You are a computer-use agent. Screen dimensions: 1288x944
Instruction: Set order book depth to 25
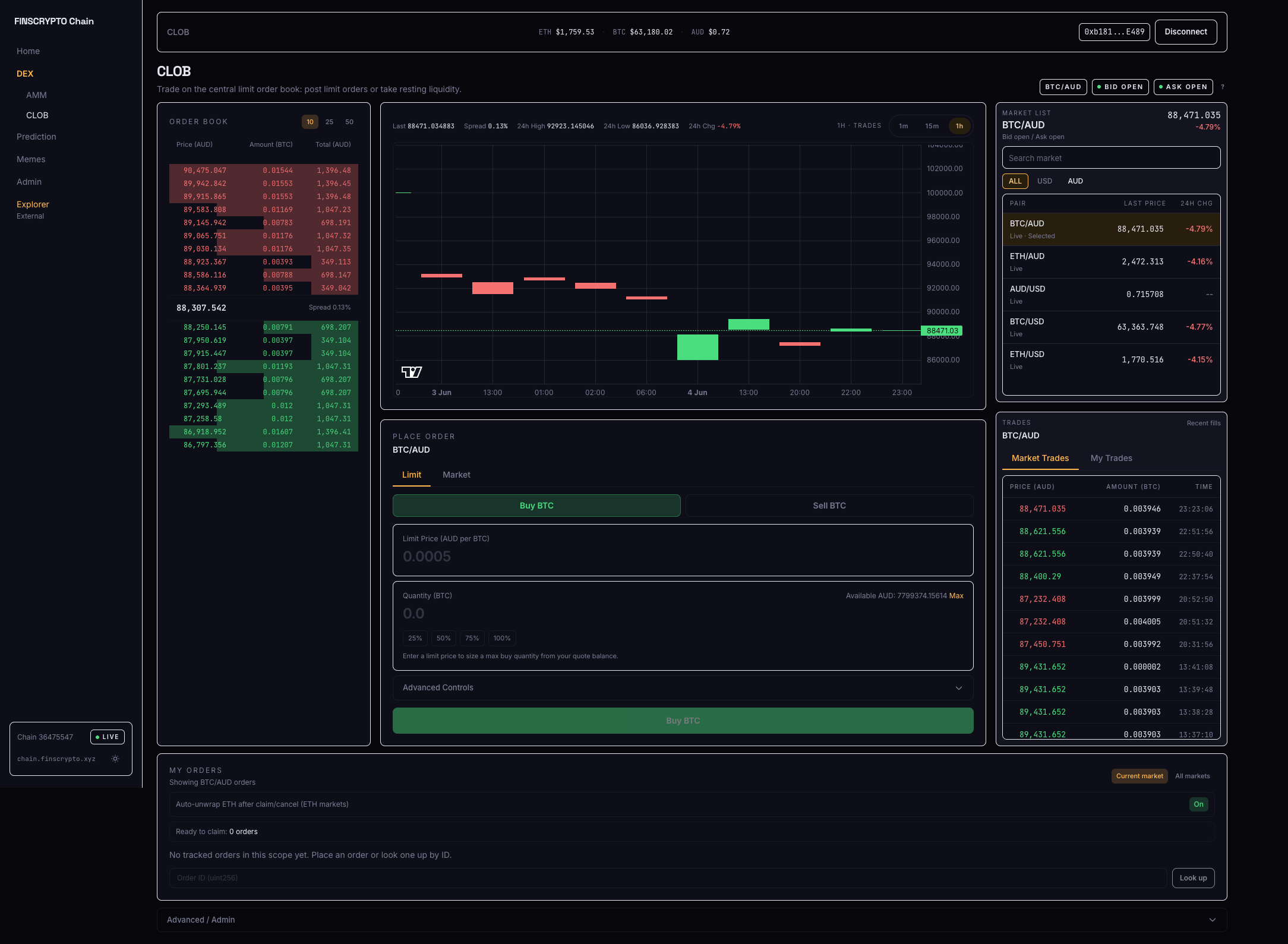(330, 122)
